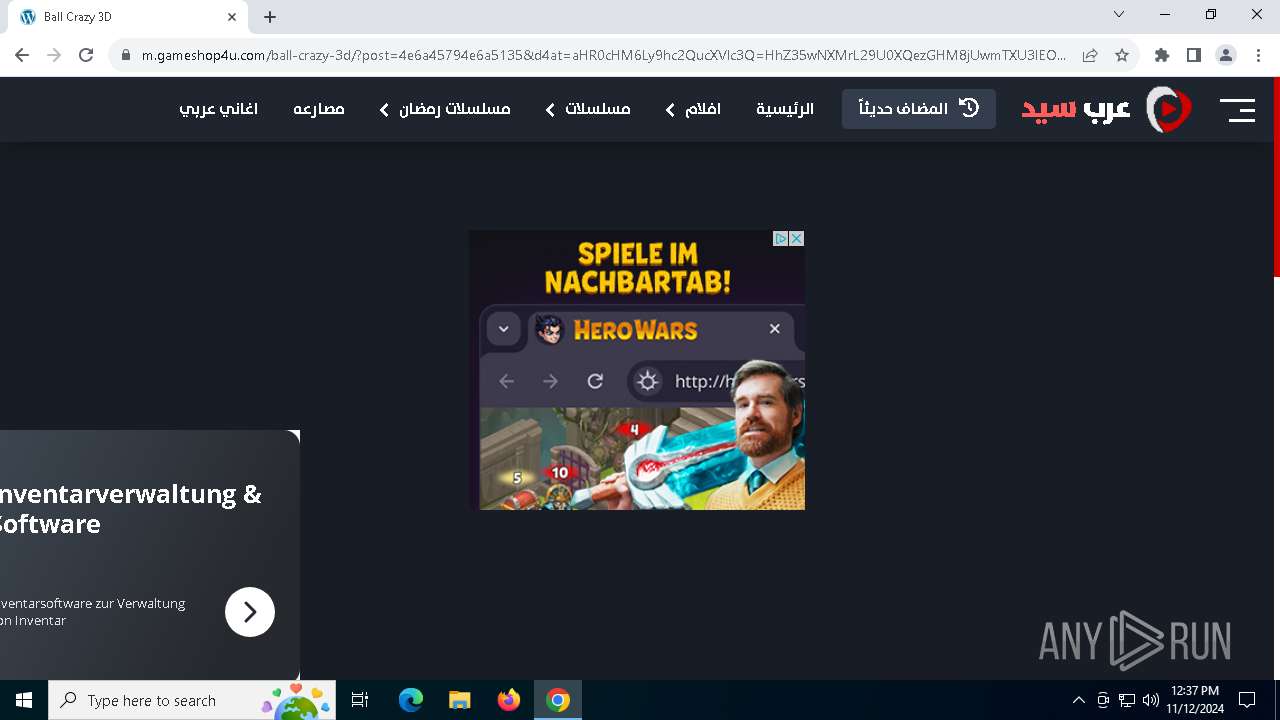Open the network status tray icon

(1127, 700)
